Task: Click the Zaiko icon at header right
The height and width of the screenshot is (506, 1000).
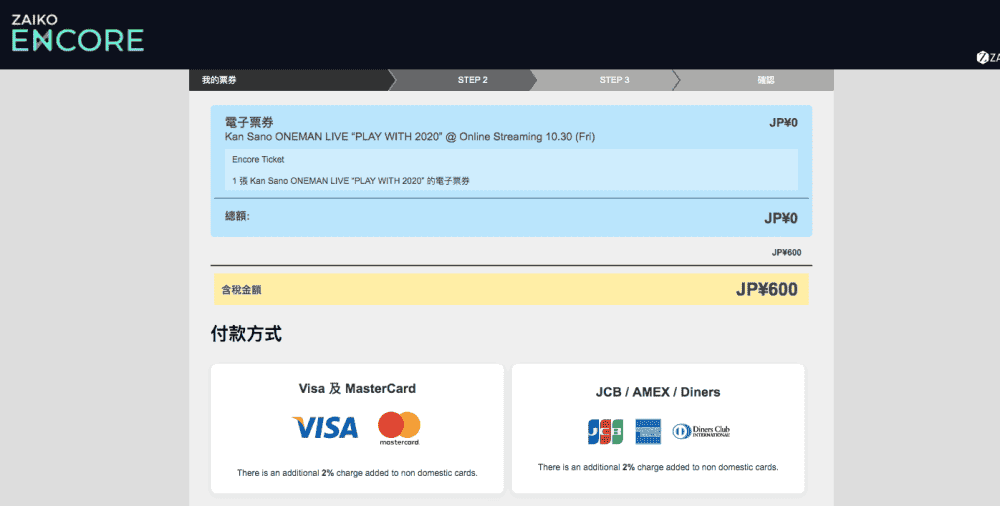Action: [988, 57]
